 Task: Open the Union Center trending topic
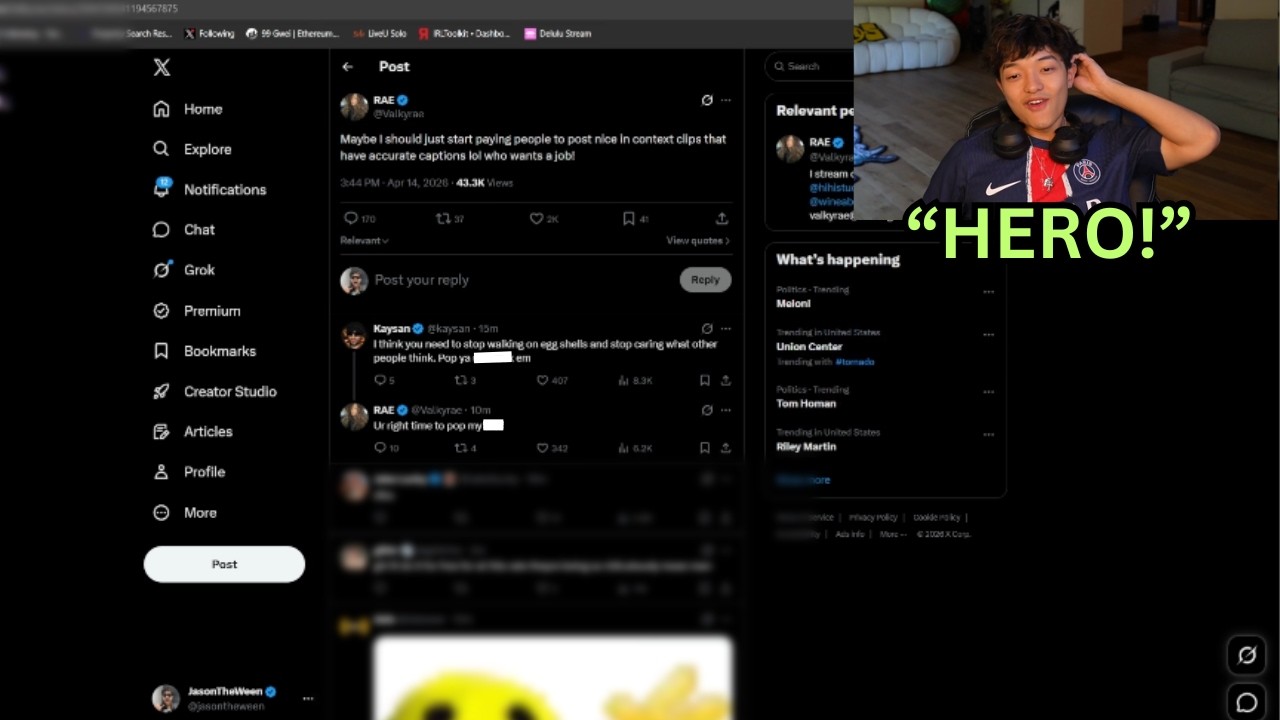pyautogui.click(x=809, y=346)
